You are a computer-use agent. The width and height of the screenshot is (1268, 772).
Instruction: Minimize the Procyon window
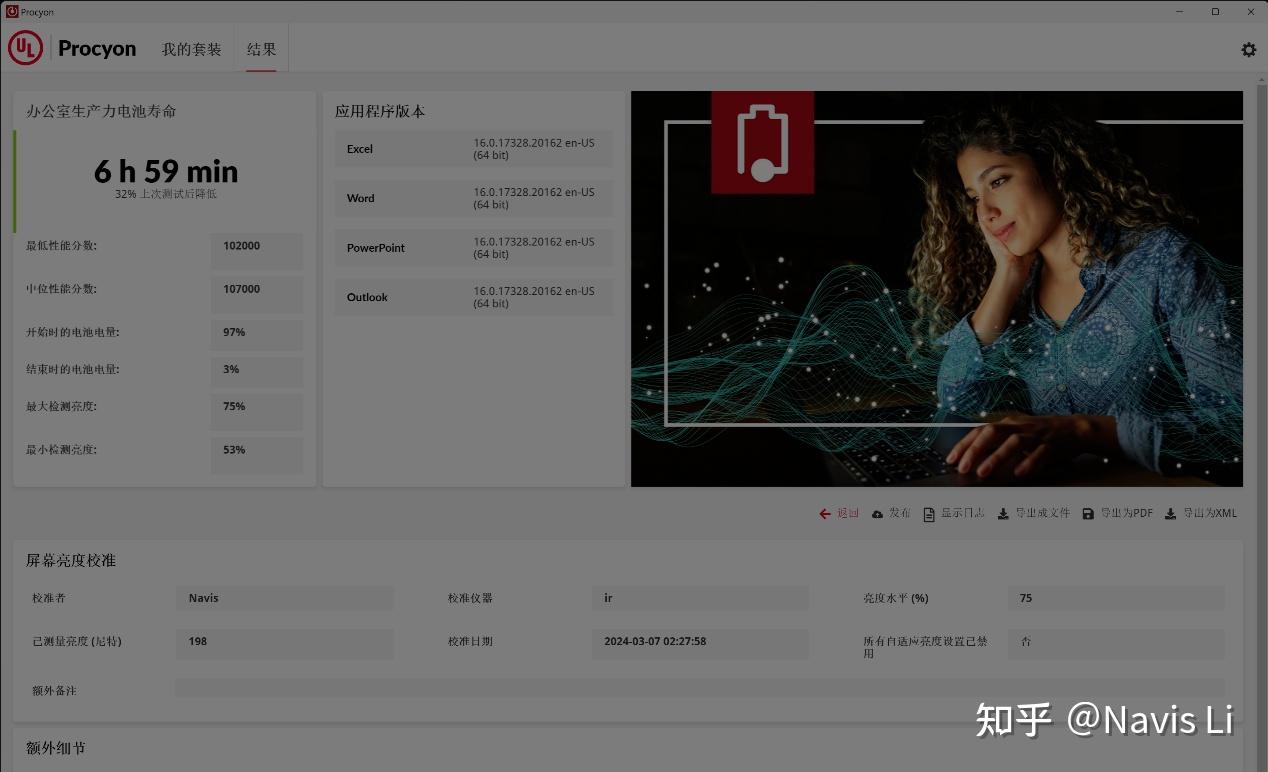tap(1179, 12)
